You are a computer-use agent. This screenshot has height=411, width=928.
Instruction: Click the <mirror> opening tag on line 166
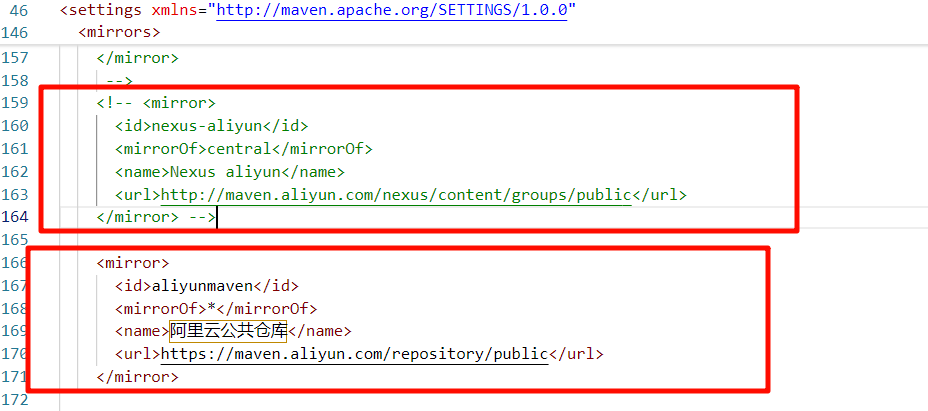pos(133,262)
